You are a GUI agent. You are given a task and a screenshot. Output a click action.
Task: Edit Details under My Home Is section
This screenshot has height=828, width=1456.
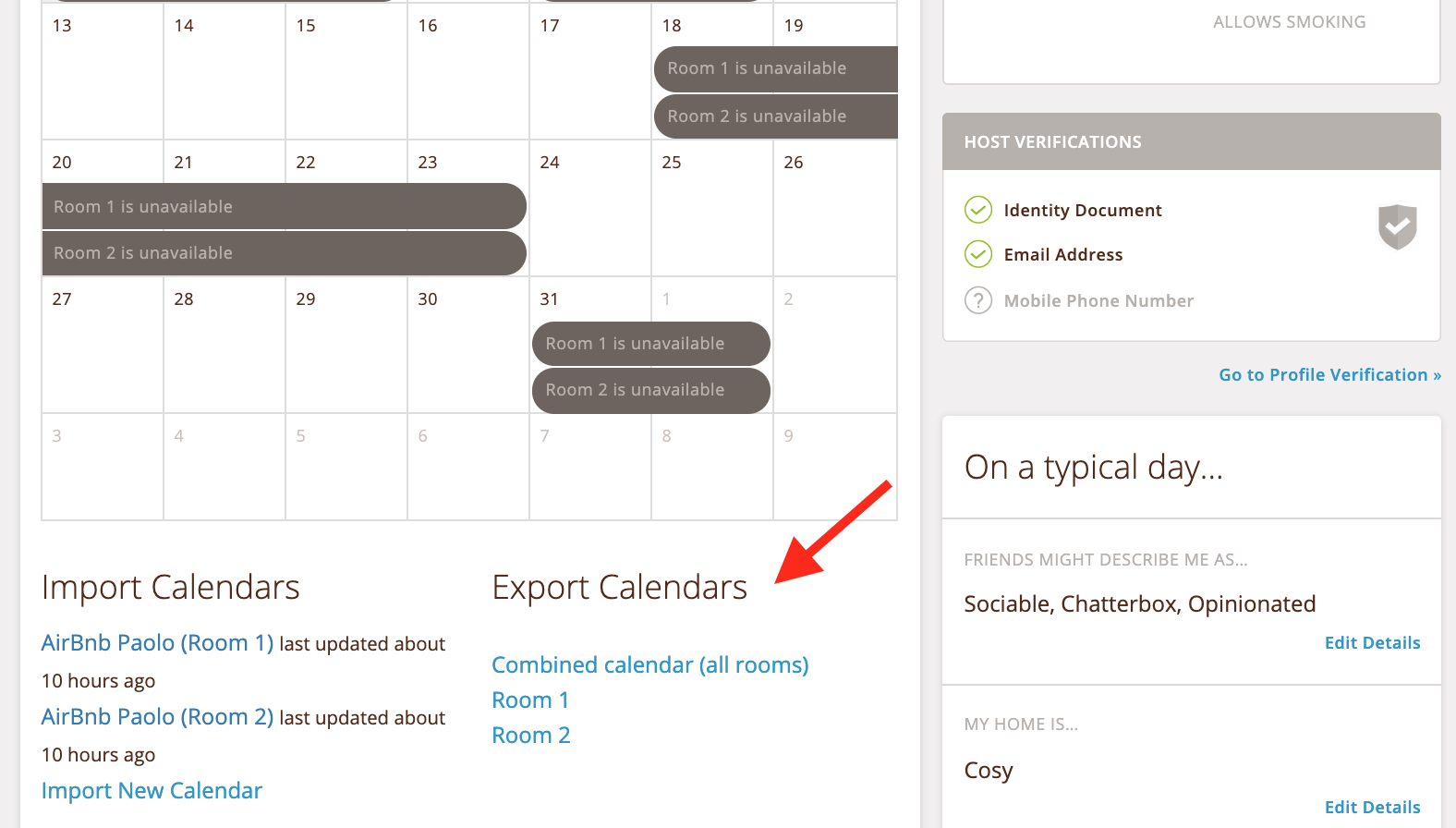1372,807
